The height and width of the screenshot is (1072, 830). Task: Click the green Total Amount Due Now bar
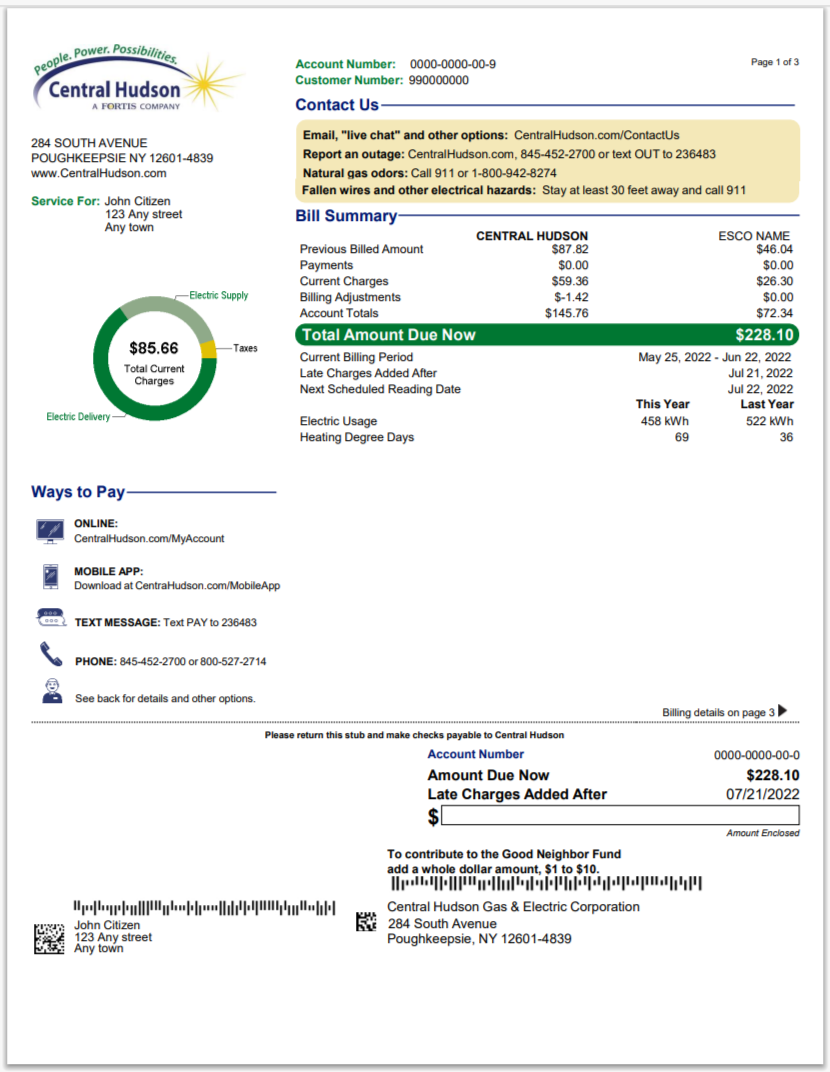pyautogui.click(x=547, y=335)
